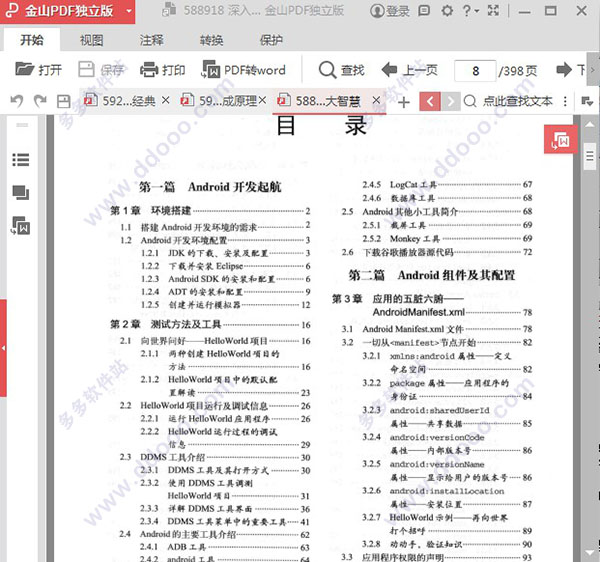Click TOC entry 2.4.5 LogCat工具
This screenshot has width=600, height=562.
point(447,184)
